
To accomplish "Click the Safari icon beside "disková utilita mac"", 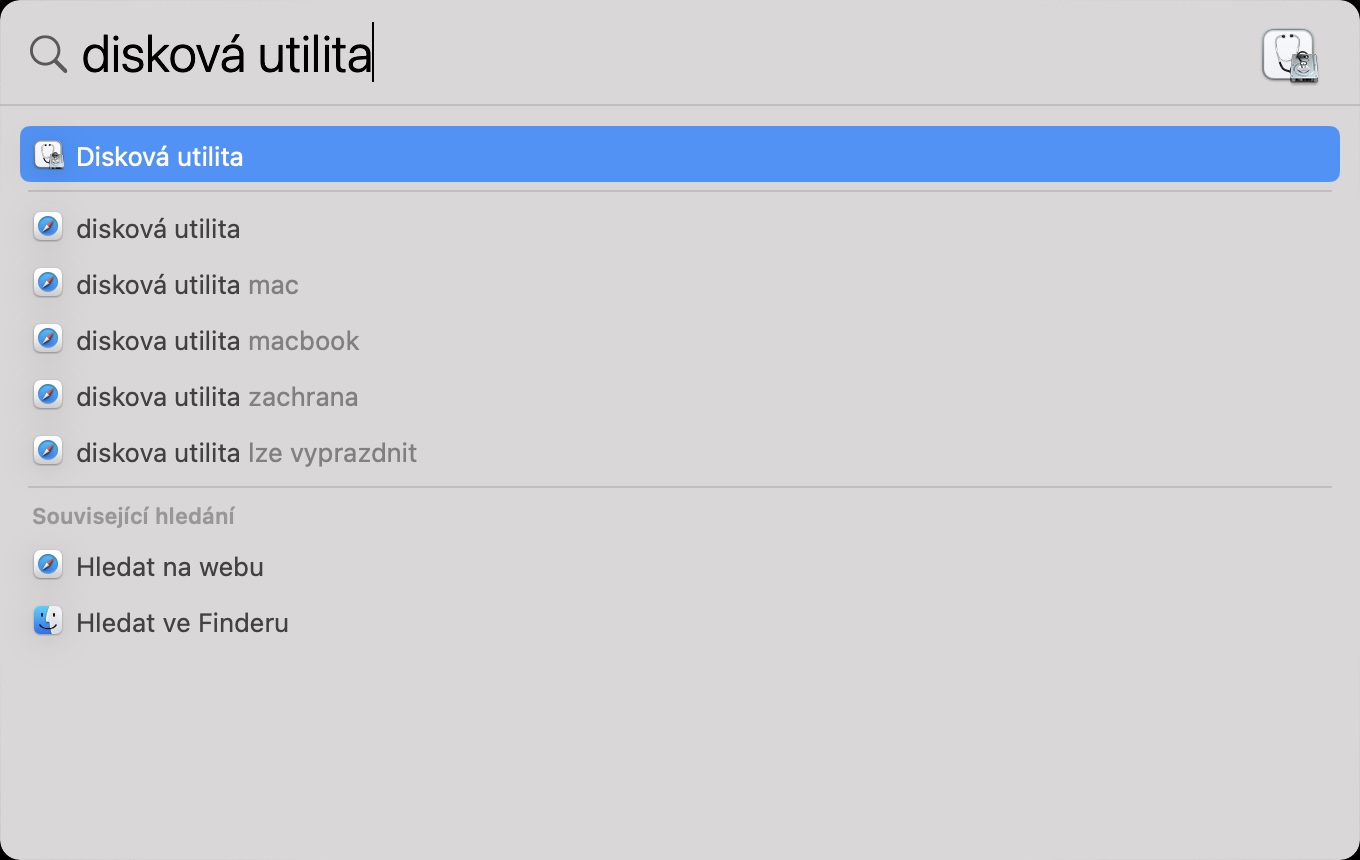I will pyautogui.click(x=48, y=284).
